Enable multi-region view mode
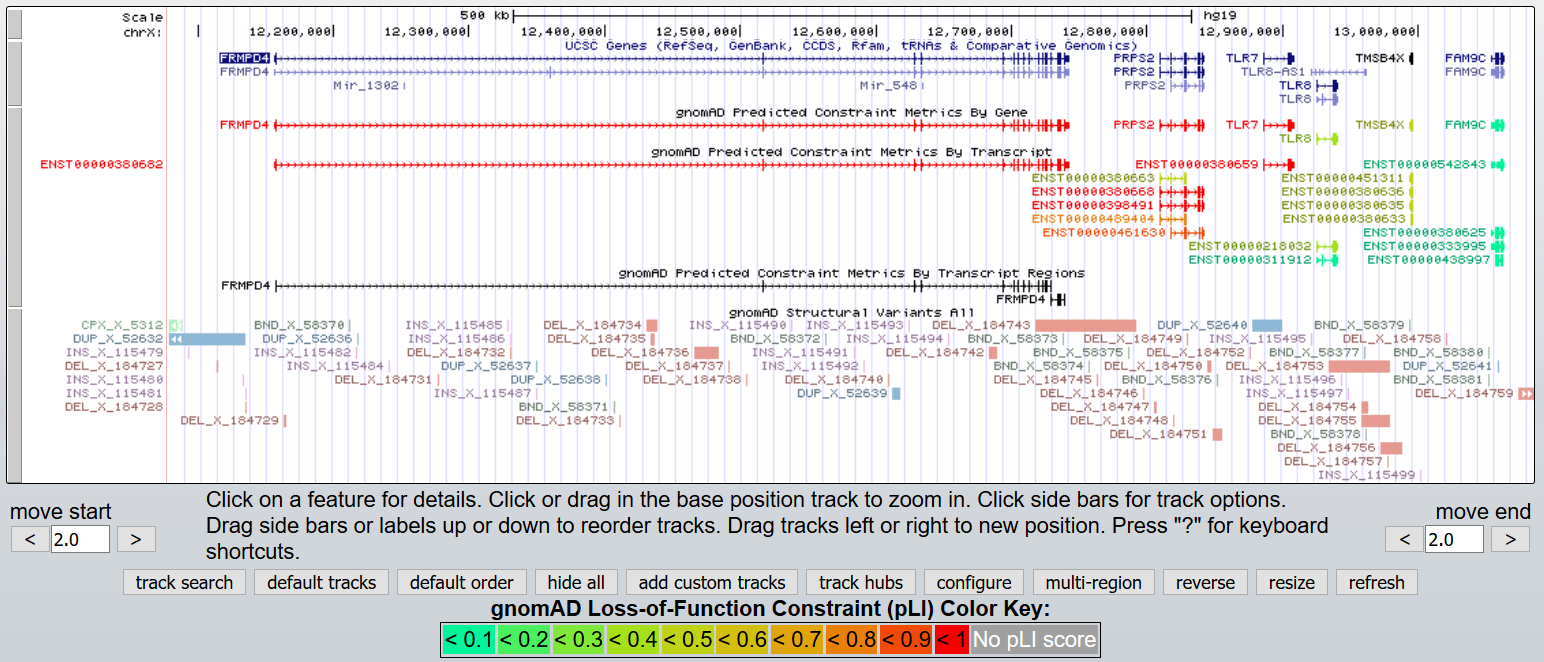Screen dimensions: 1544x662 (x=1093, y=582)
